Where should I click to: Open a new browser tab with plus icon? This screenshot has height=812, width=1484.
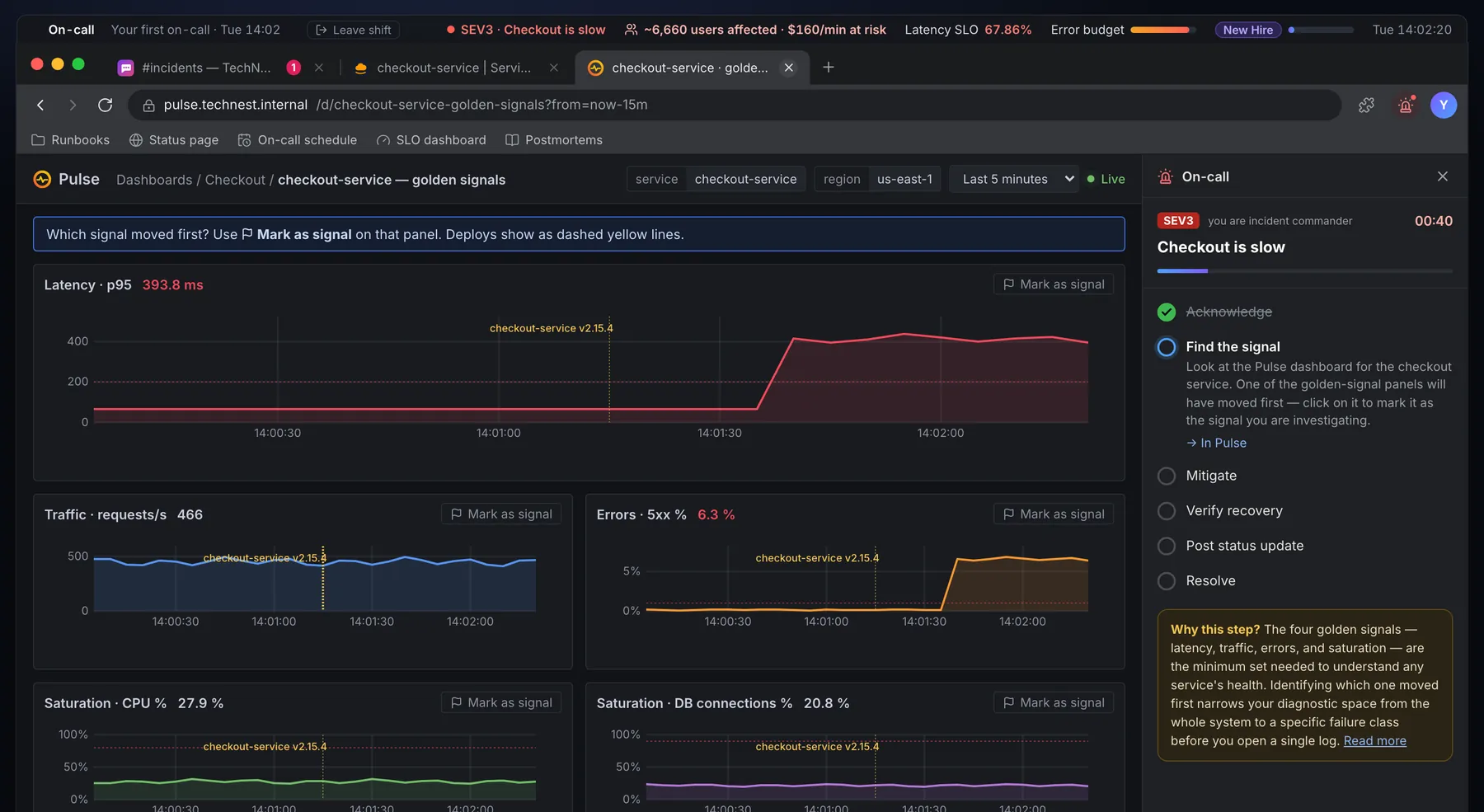point(829,68)
